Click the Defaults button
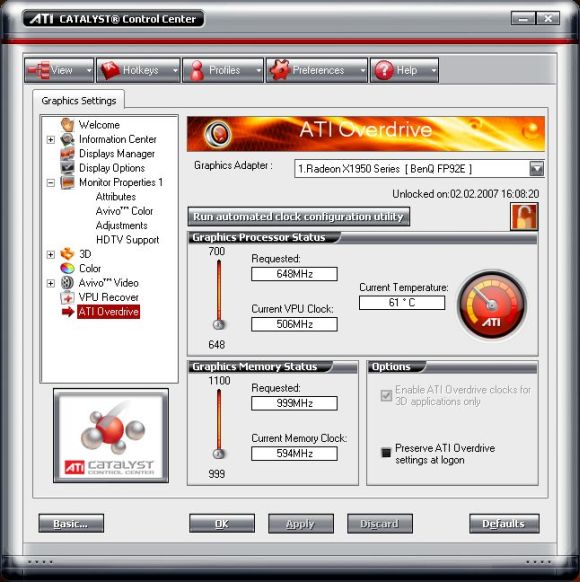Screen dimensions: 580x582 coord(504,523)
